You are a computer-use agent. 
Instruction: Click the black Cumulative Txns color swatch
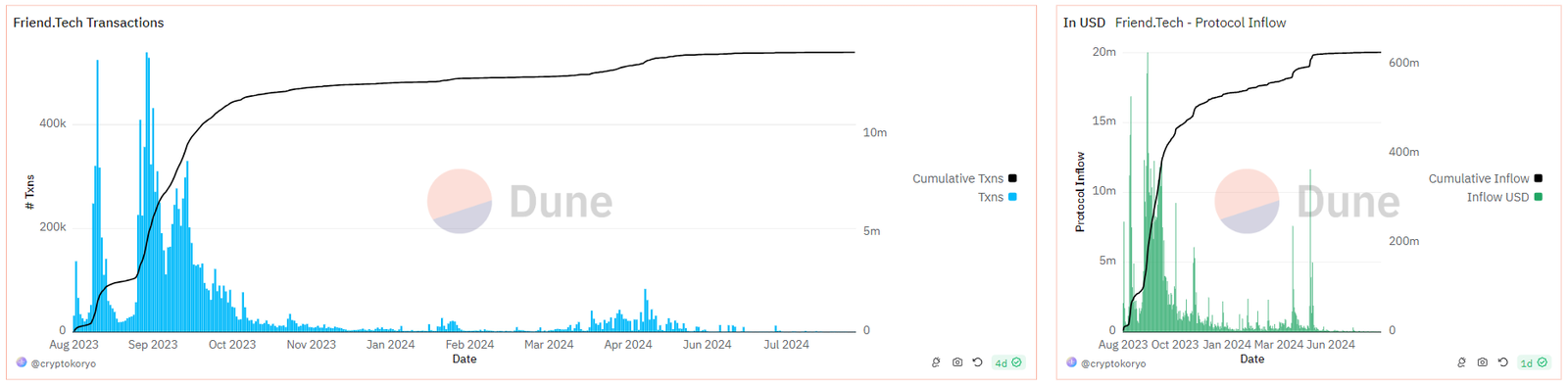1012,178
